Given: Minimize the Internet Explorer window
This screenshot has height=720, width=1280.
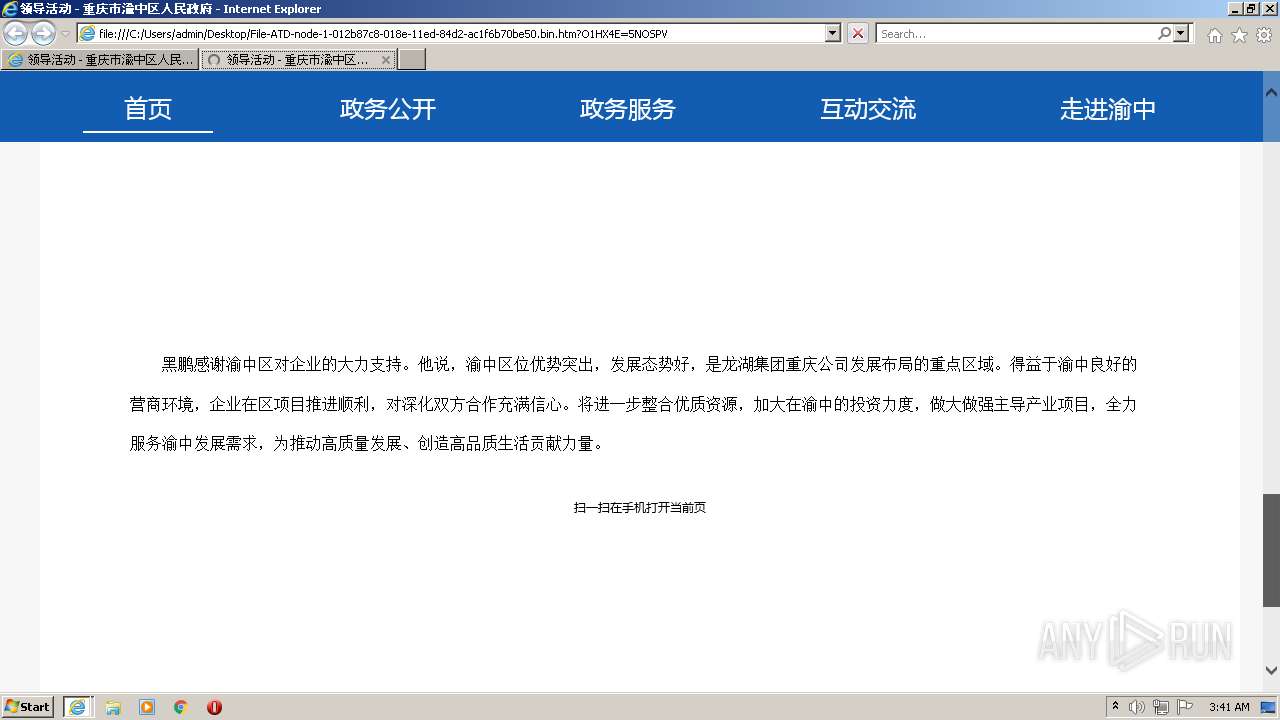Looking at the screenshot, I should click(1235, 9).
